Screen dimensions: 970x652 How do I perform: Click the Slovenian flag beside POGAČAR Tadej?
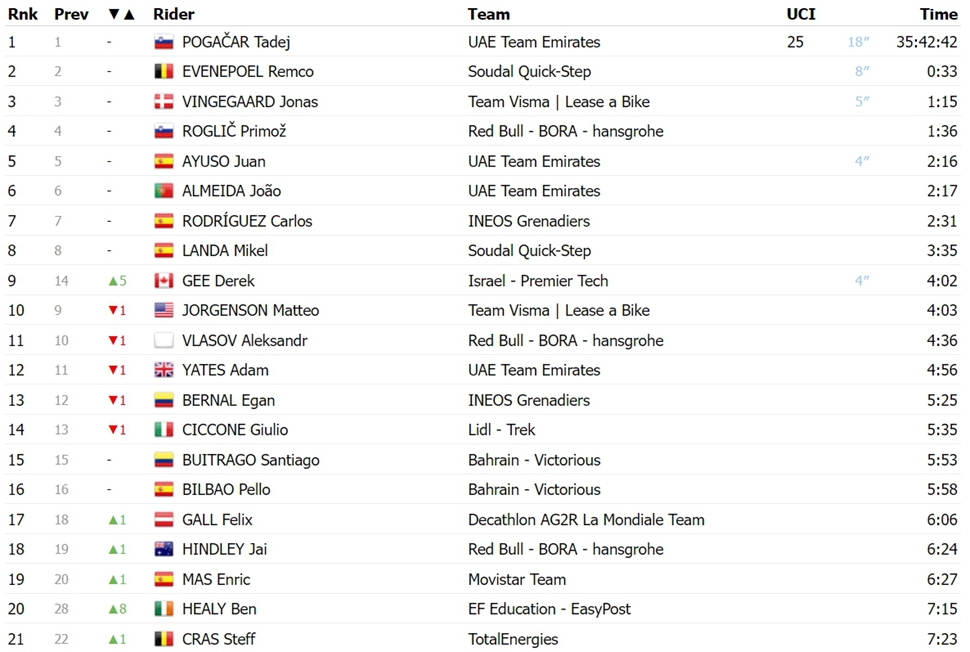[163, 42]
